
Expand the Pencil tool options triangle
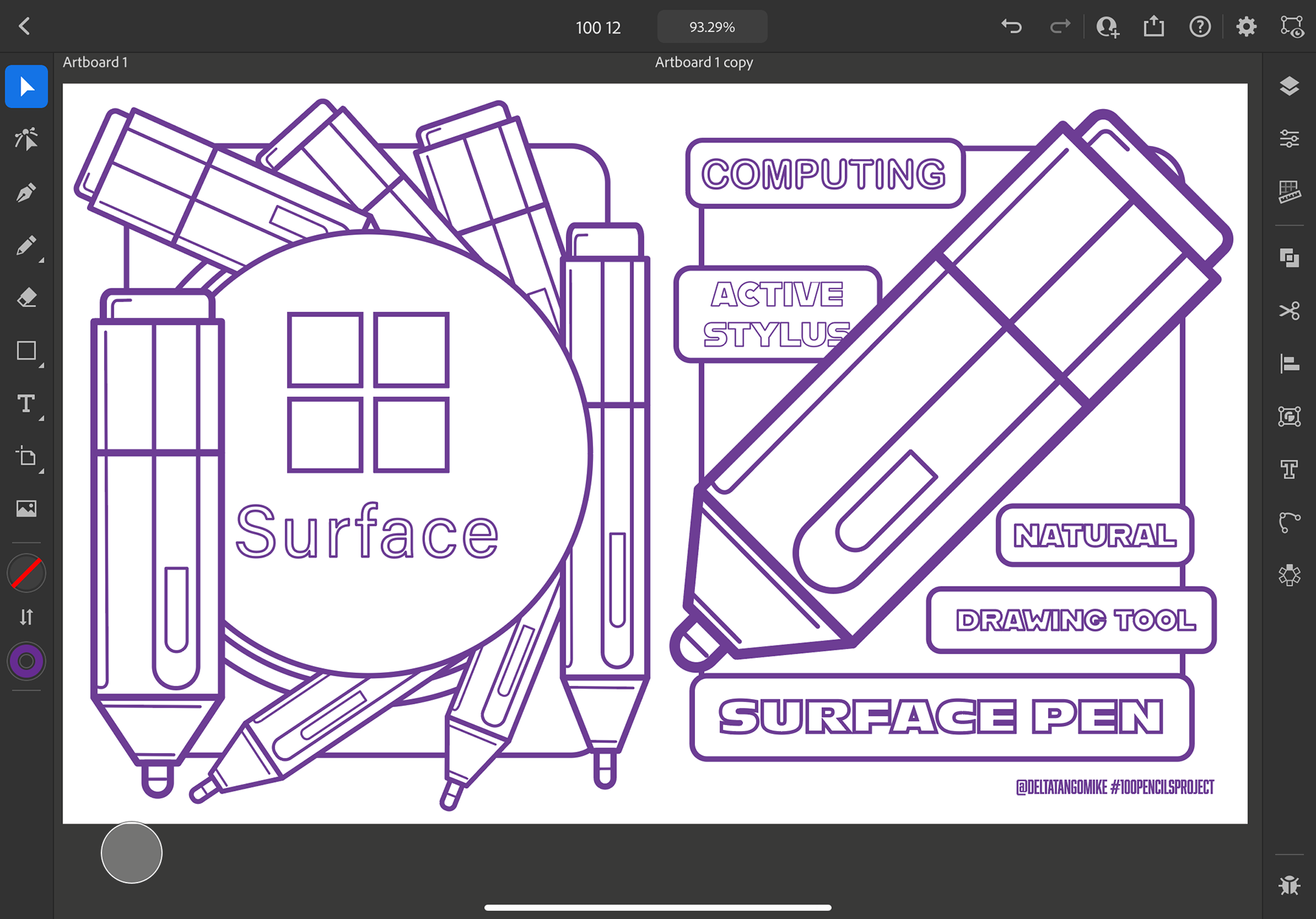coord(41,260)
